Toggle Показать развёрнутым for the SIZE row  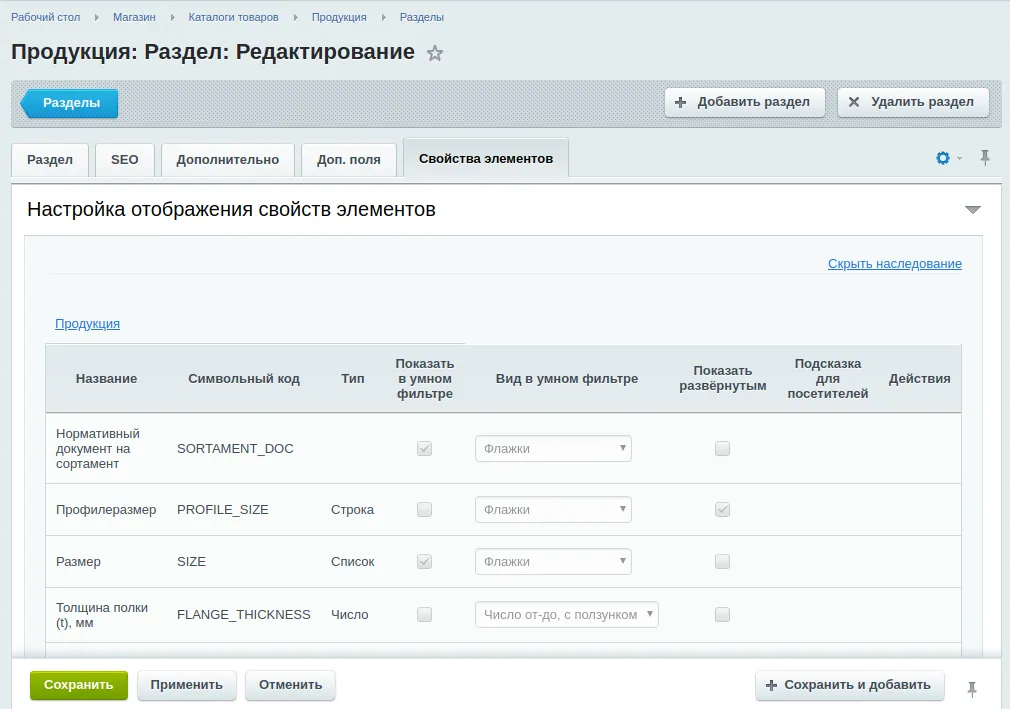722,561
